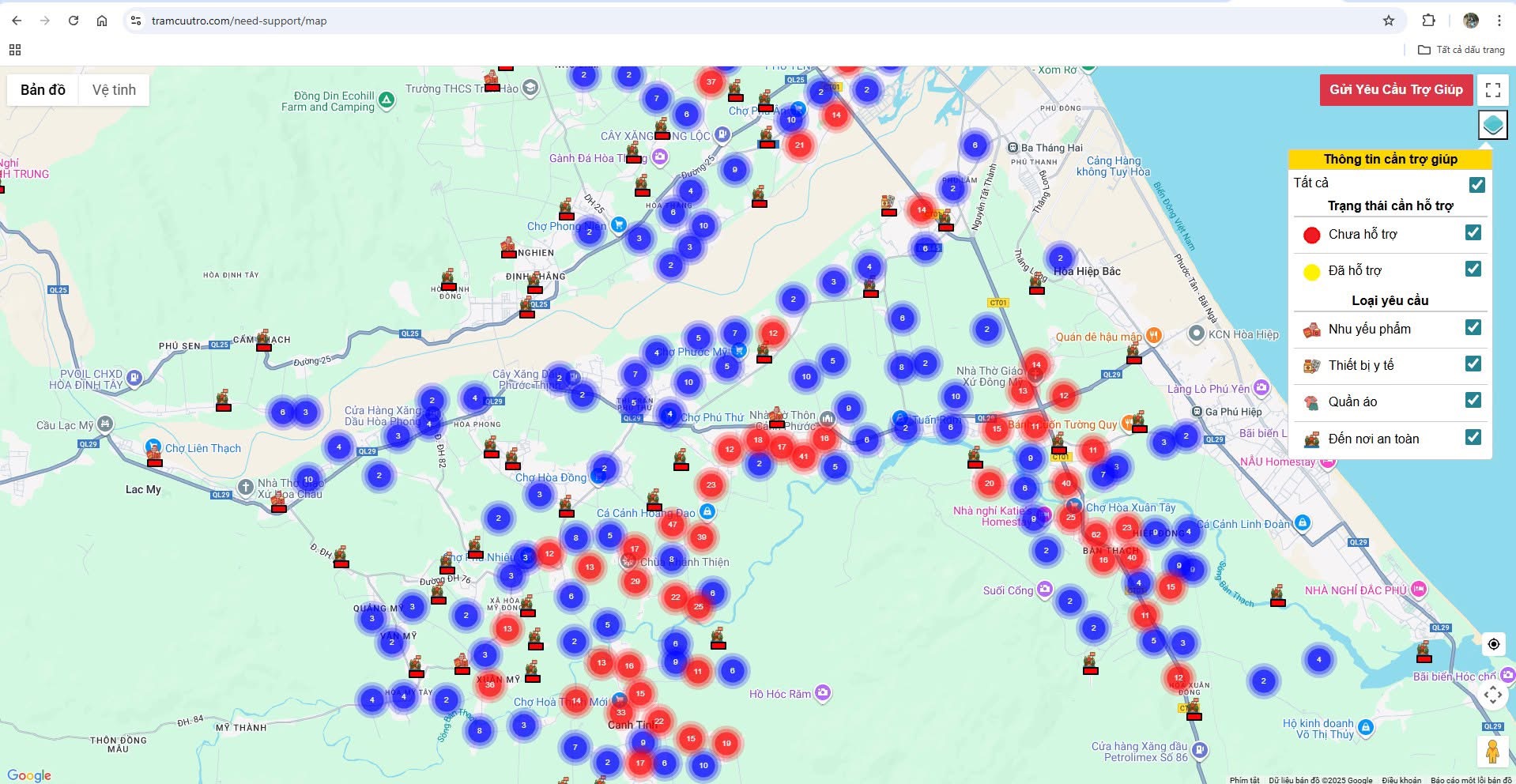Click the KCN Hòa Hiệp place label
Image resolution: width=1516 pixels, height=784 pixels.
point(1243,334)
